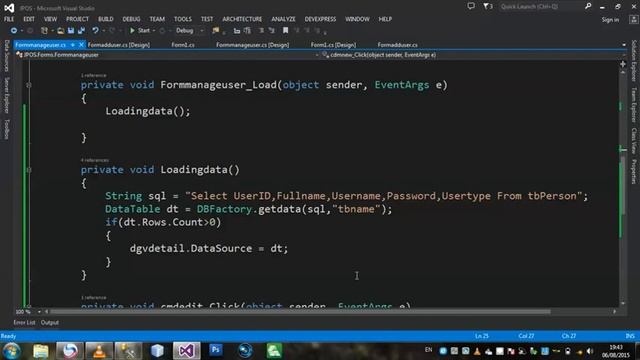Click the decrease indent toolbar icon
This screenshot has width=640, height=360.
tap(237, 31)
